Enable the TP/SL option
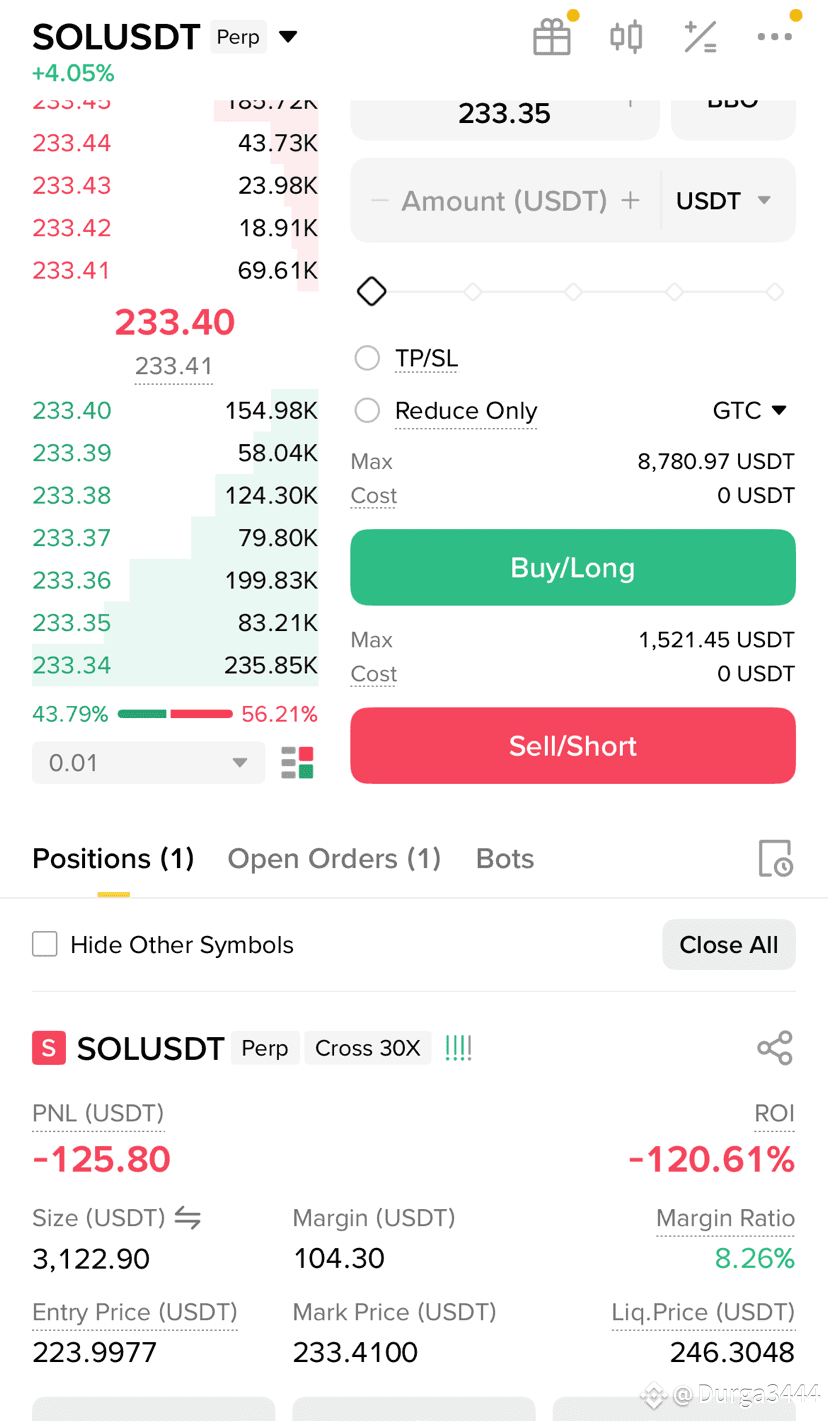The image size is (828, 1421). [x=367, y=358]
